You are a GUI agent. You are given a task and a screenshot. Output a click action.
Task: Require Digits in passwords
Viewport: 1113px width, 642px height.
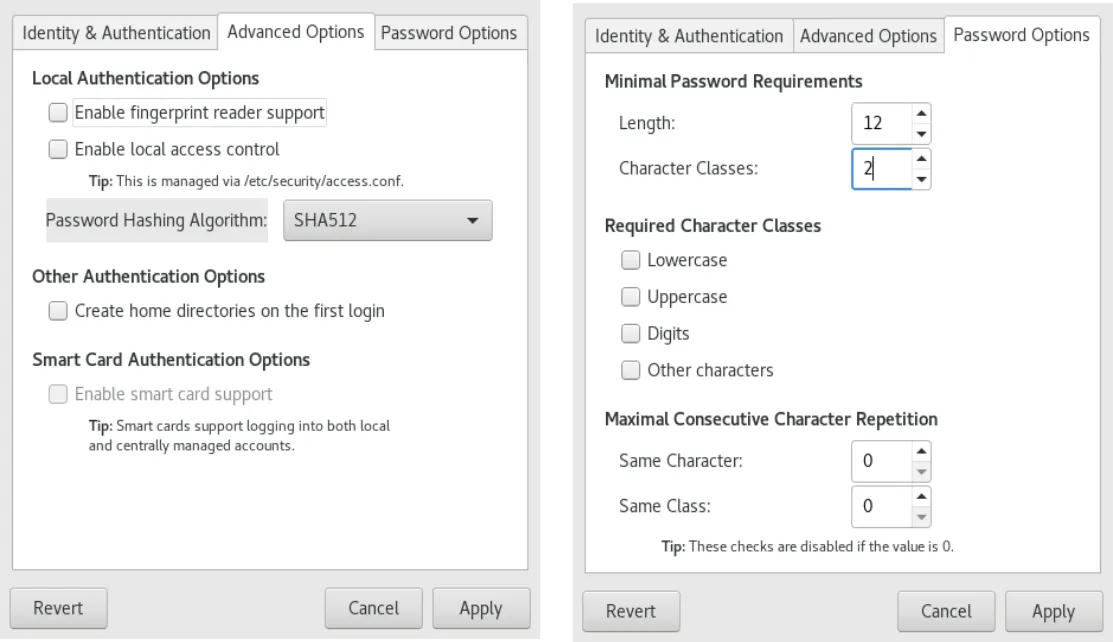[x=631, y=333]
